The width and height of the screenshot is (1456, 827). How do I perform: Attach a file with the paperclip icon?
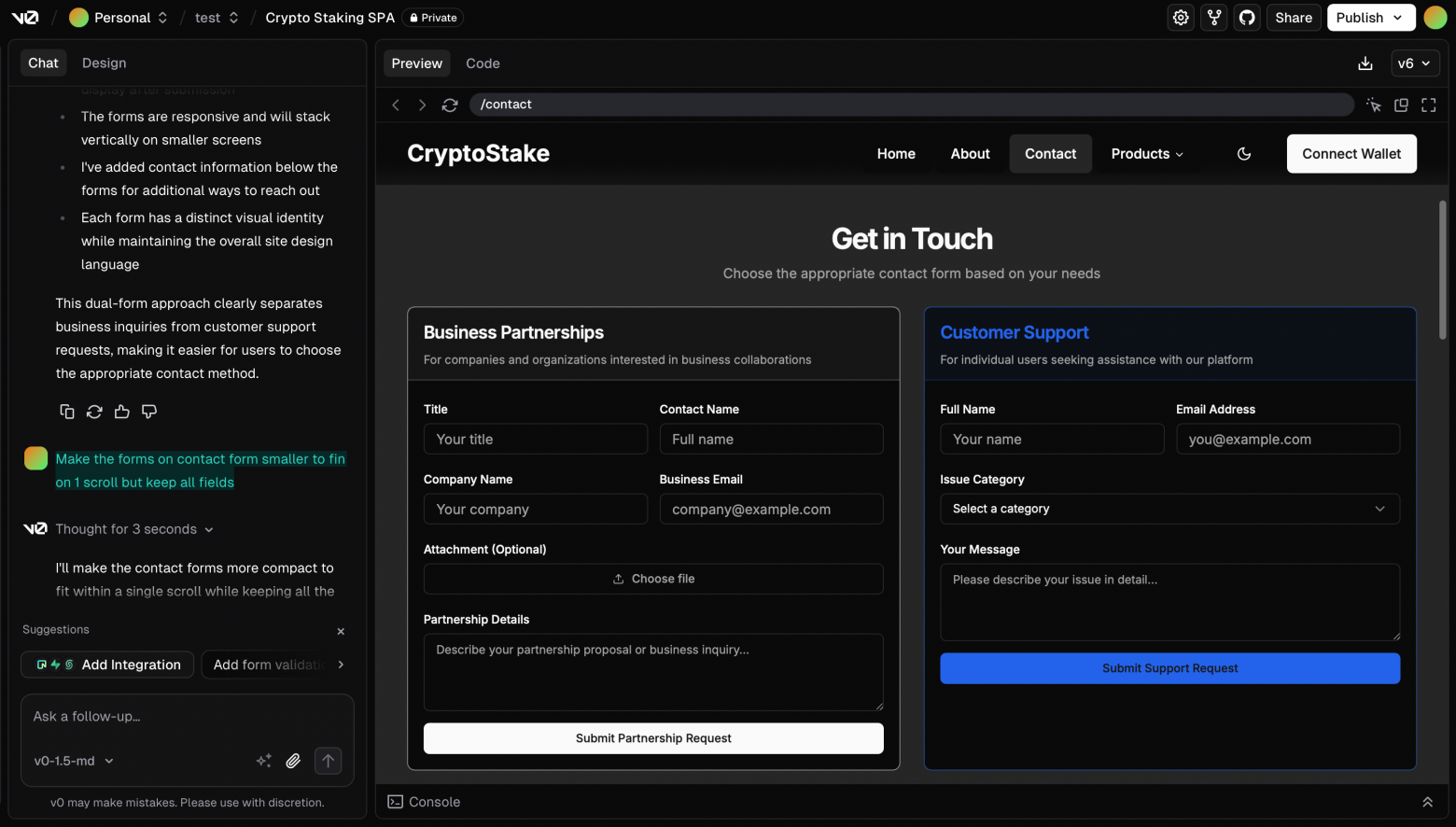(x=293, y=761)
